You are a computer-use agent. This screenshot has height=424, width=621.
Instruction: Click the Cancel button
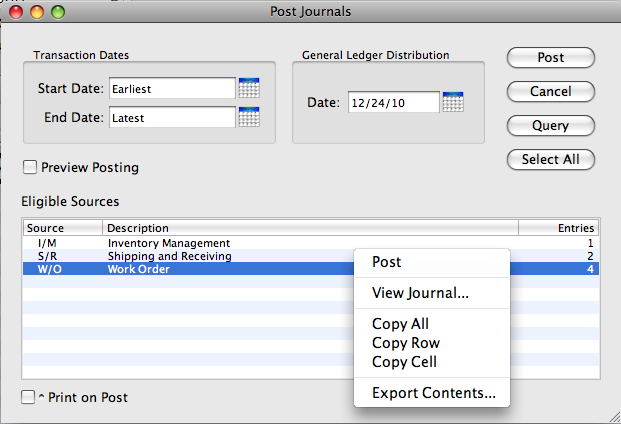click(x=551, y=92)
